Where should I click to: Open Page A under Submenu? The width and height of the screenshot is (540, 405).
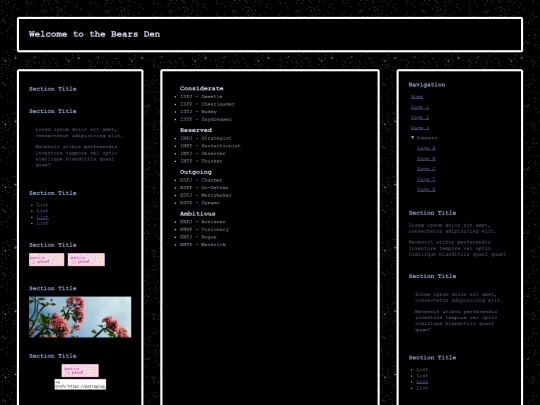tap(426, 148)
